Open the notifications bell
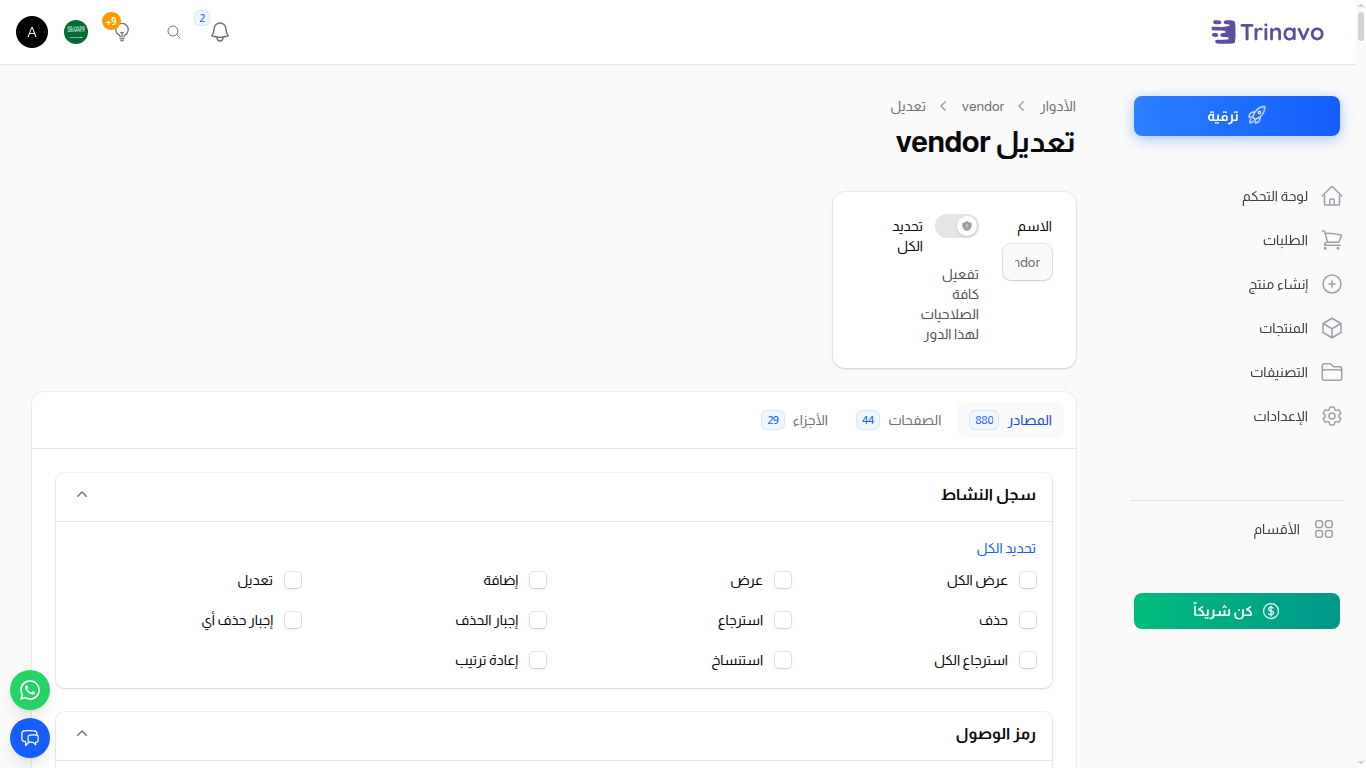1366x768 pixels. [220, 32]
